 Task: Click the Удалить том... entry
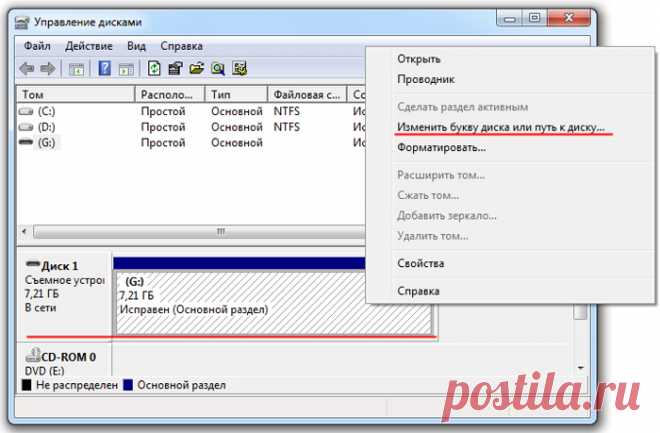coord(433,236)
